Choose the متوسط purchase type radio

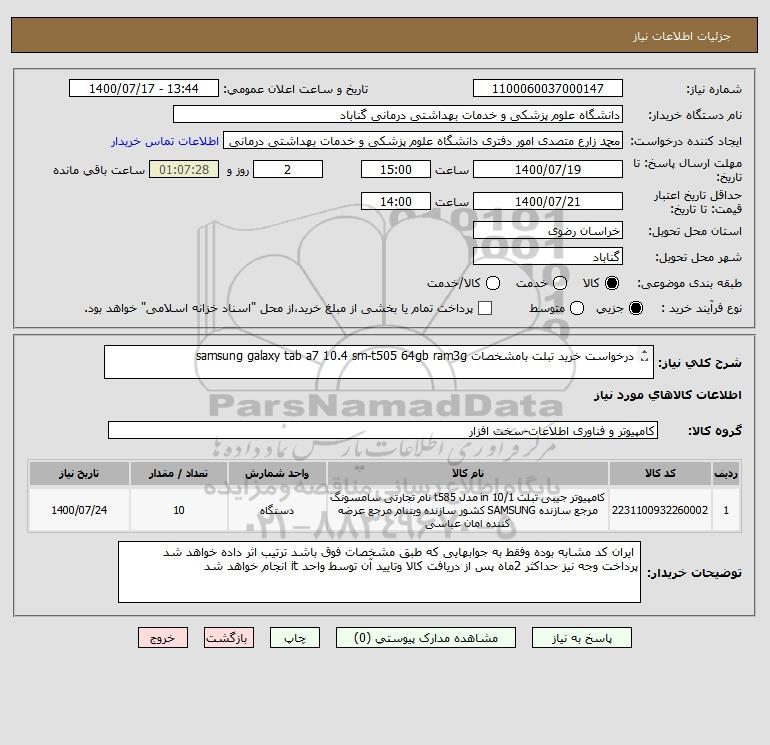pyautogui.click(x=577, y=308)
